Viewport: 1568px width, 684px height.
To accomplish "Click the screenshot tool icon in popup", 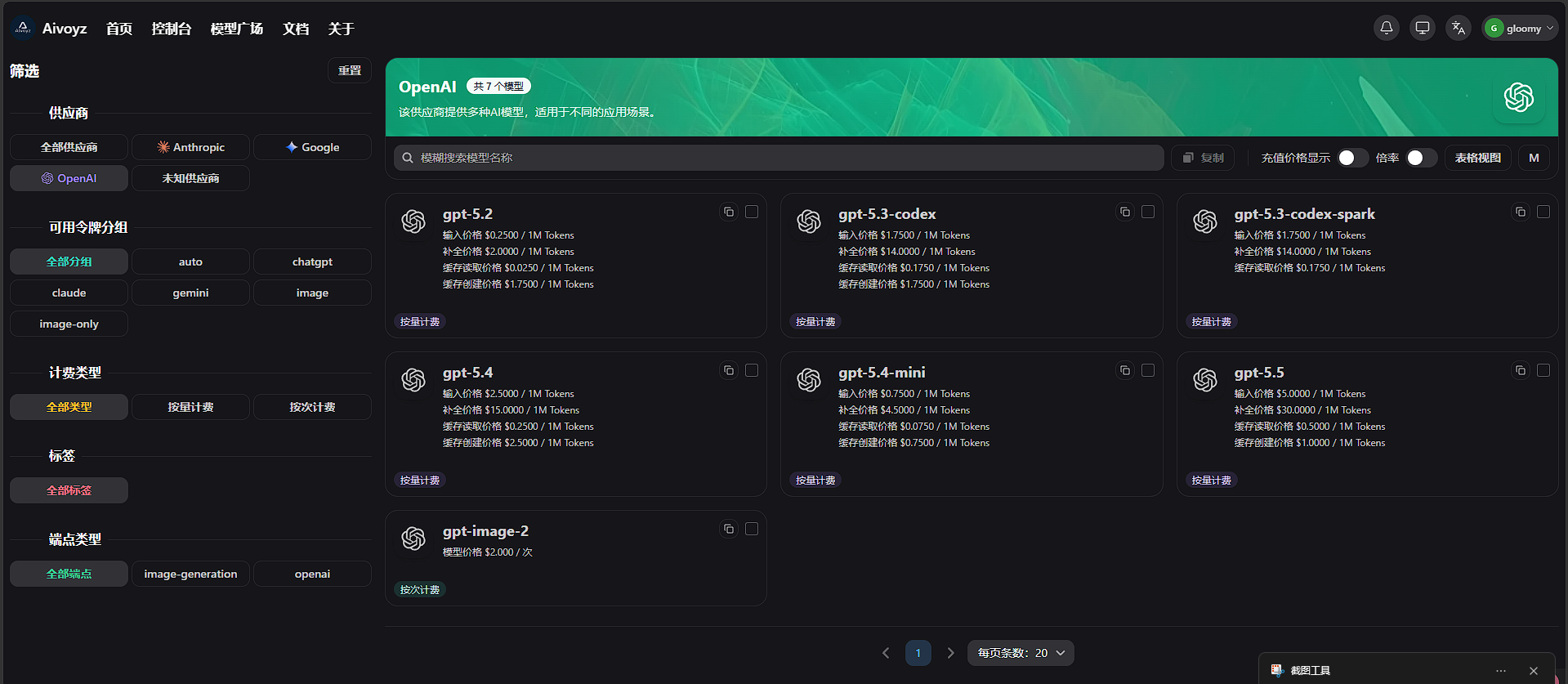I will point(1276,670).
